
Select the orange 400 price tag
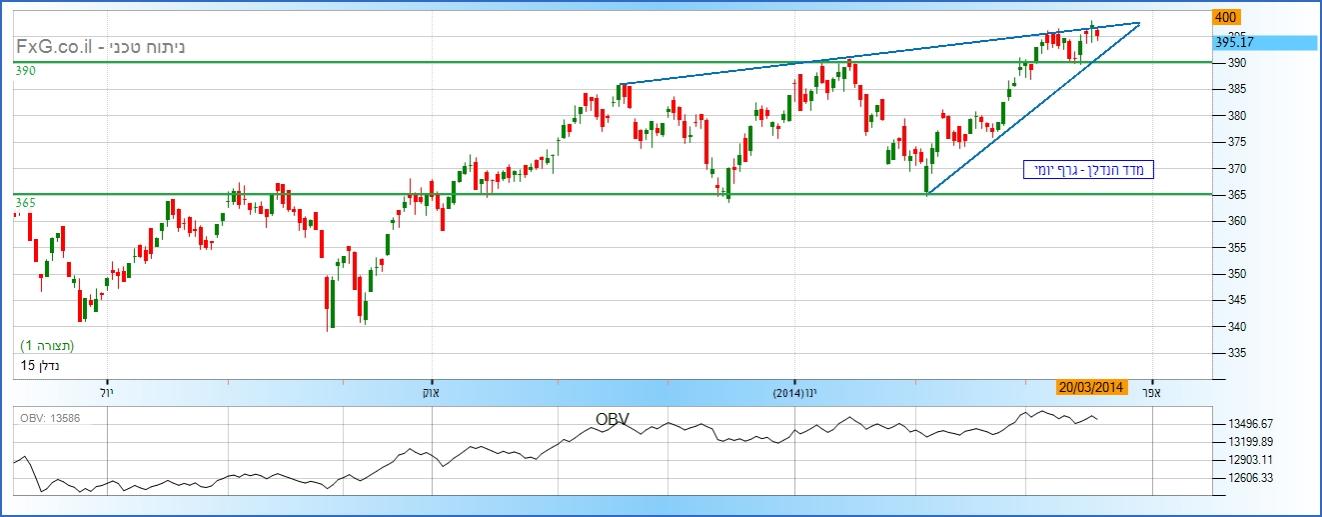tap(1226, 17)
